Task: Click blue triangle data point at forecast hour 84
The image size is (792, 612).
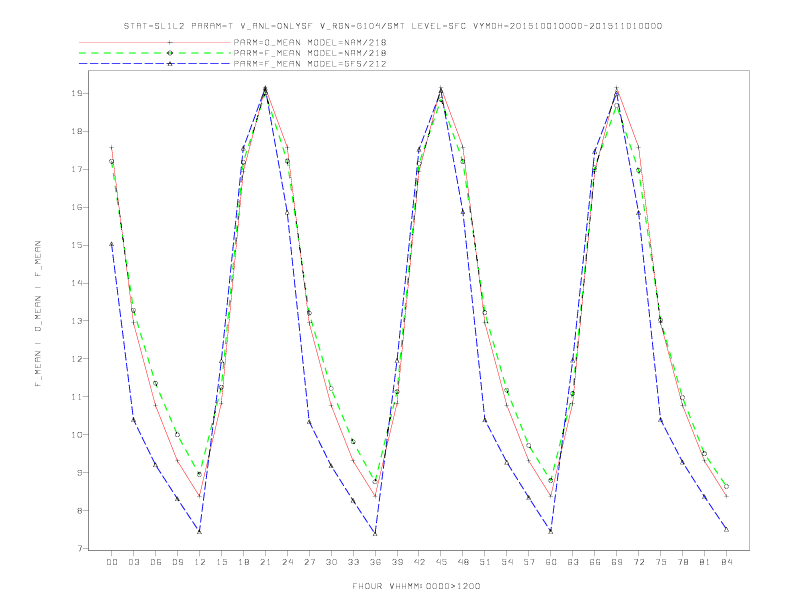Action: point(726,529)
